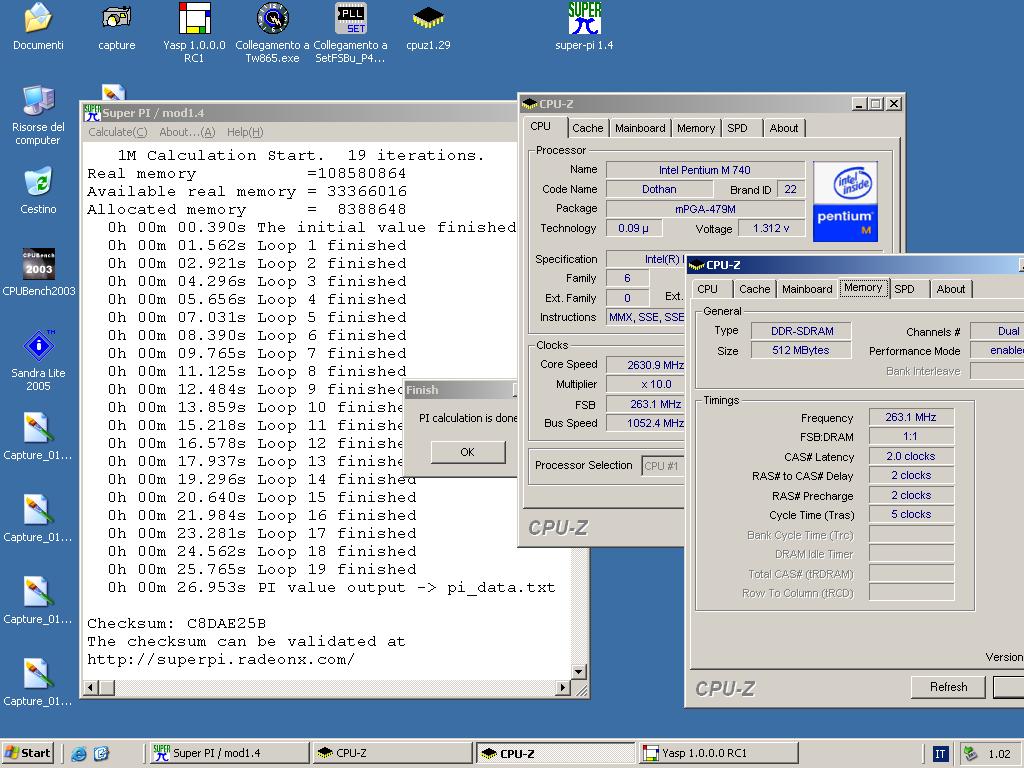Open Collegamento a Tw865.exe shortcut

click(x=272, y=33)
